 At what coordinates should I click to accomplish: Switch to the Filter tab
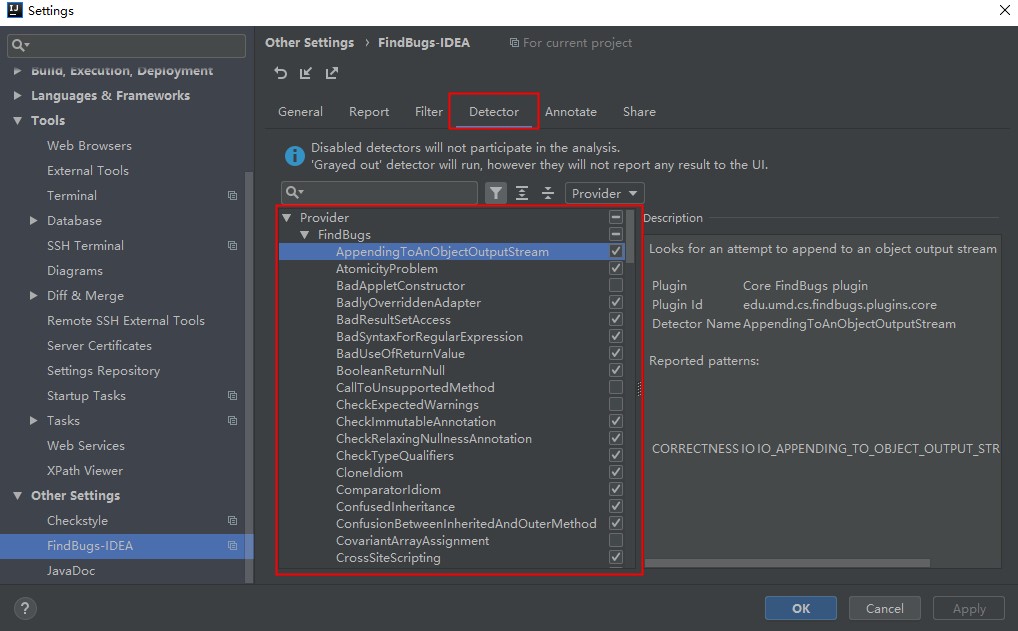click(x=428, y=112)
